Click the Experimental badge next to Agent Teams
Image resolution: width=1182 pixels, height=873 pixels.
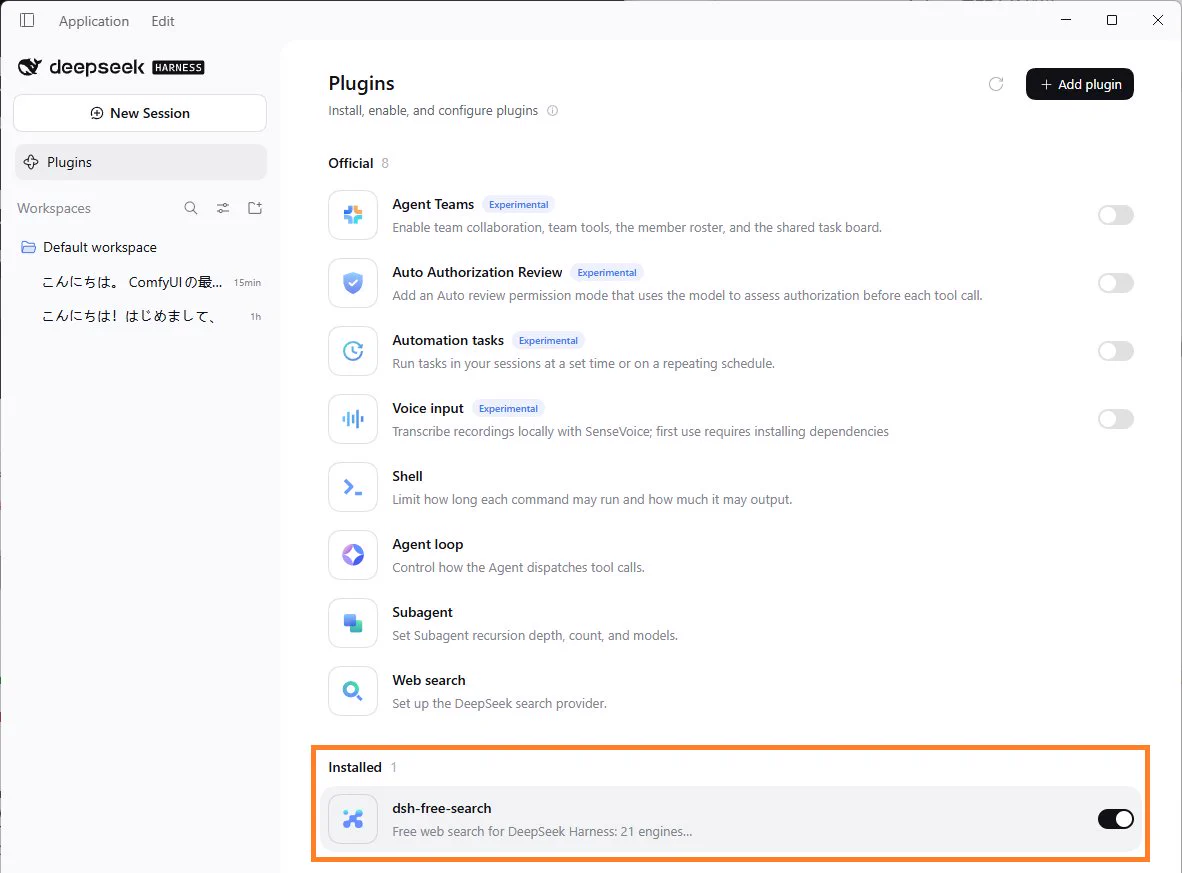pos(519,204)
